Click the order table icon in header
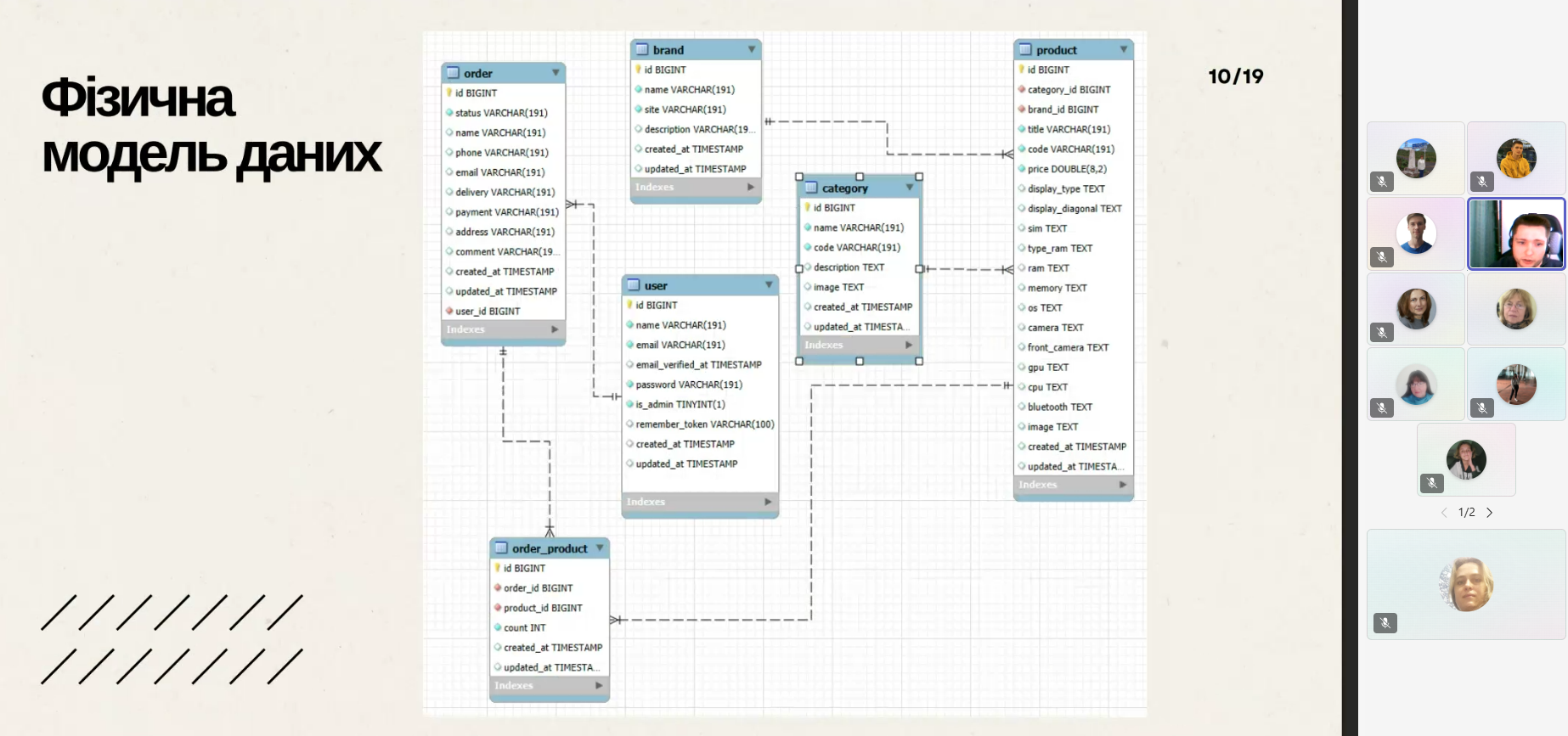This screenshot has height=736, width=1568. coord(454,73)
